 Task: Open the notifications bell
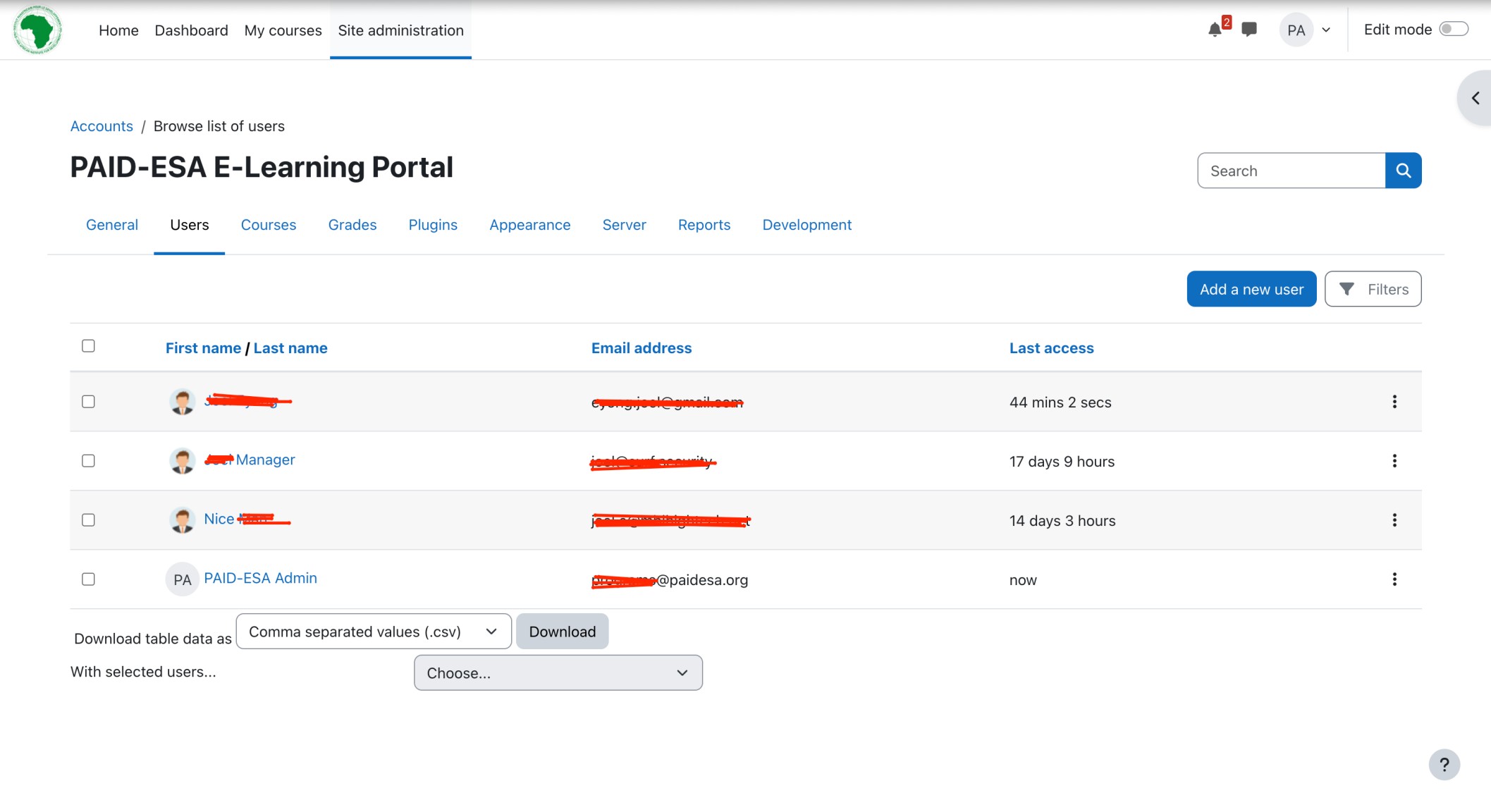pos(1215,30)
